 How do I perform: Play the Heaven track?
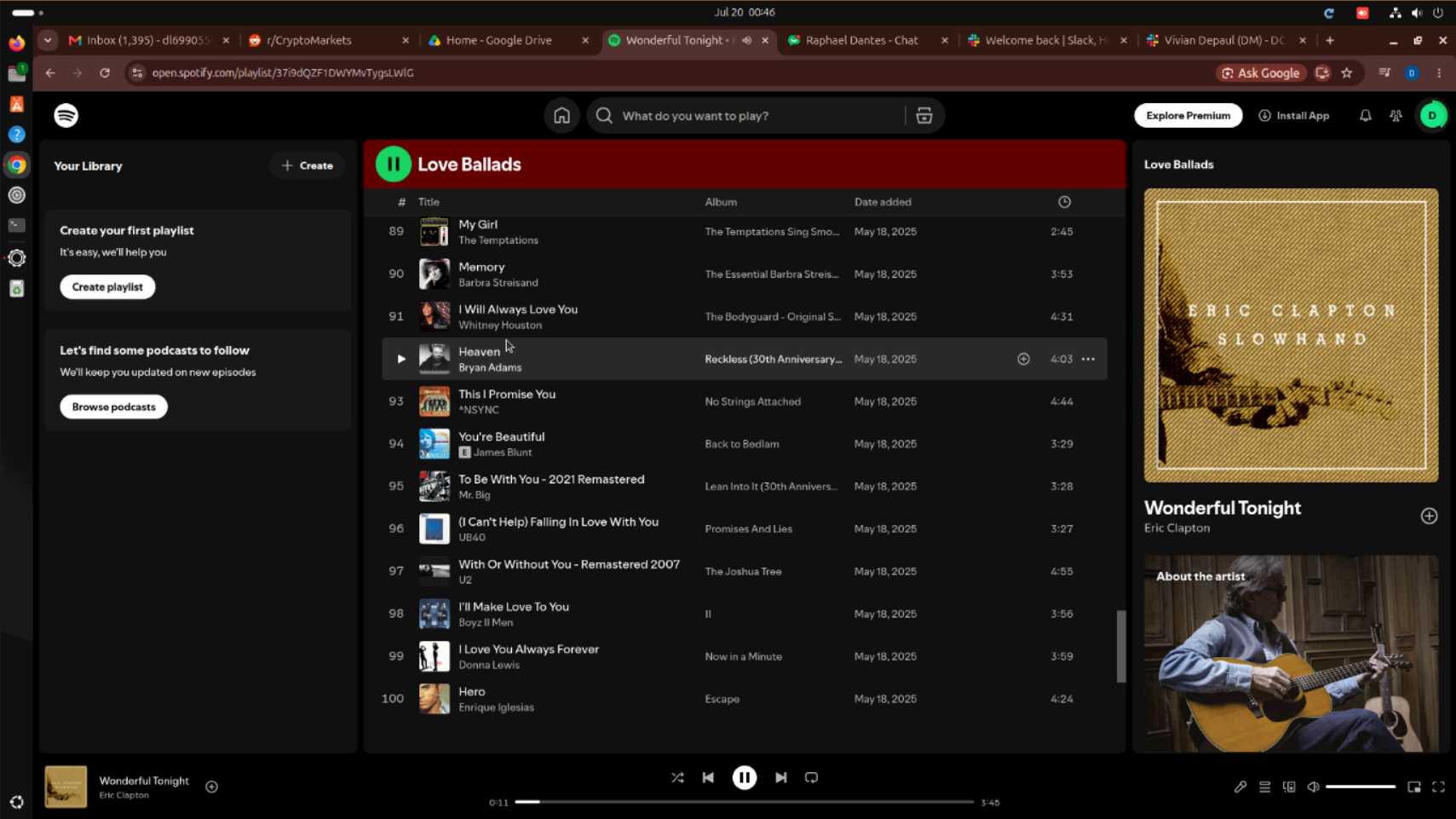[401, 359]
